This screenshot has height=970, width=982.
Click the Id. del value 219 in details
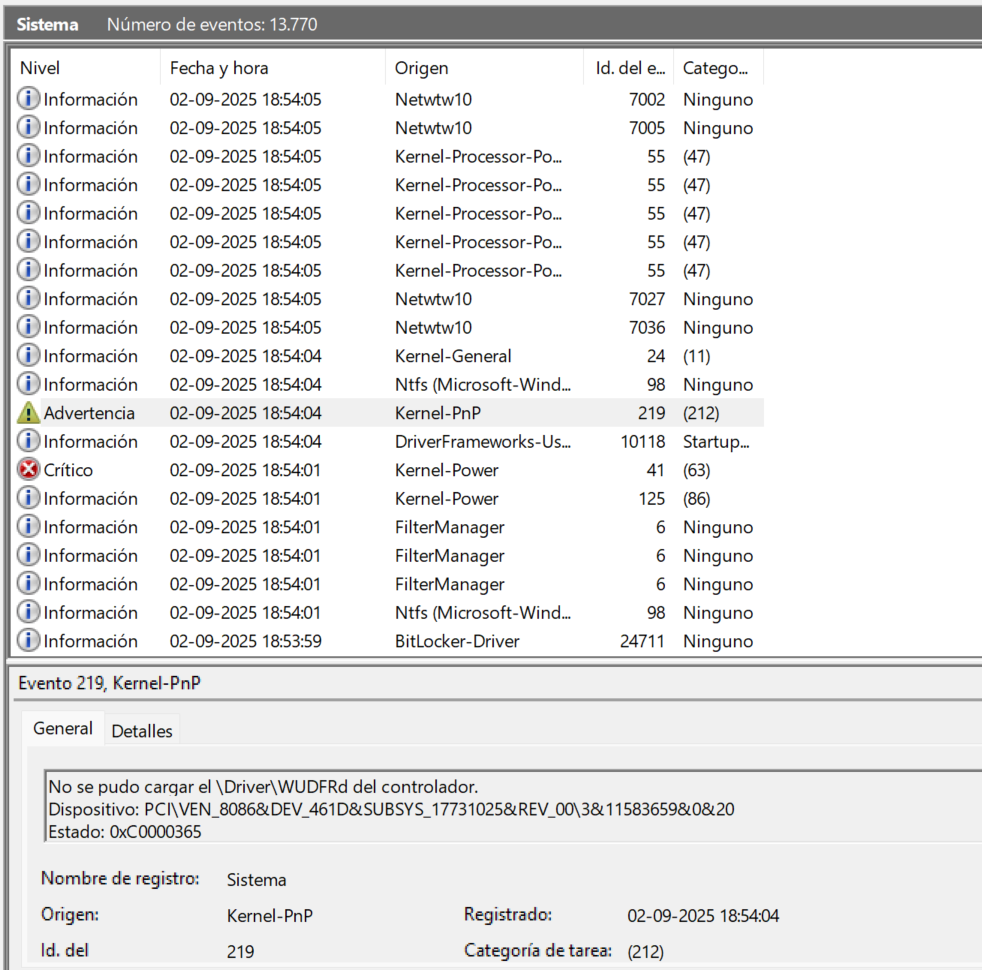click(x=240, y=952)
